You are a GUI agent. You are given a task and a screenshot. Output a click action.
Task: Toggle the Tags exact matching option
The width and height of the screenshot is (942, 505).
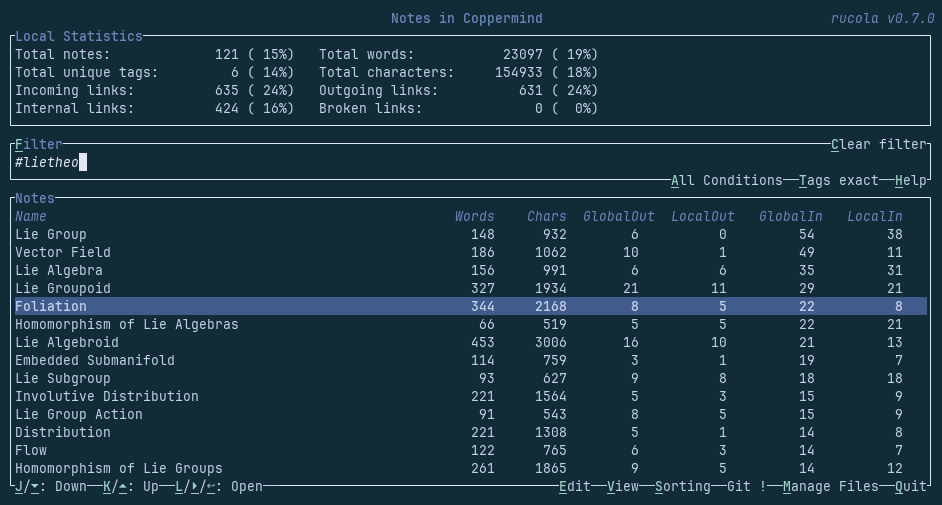point(838,180)
